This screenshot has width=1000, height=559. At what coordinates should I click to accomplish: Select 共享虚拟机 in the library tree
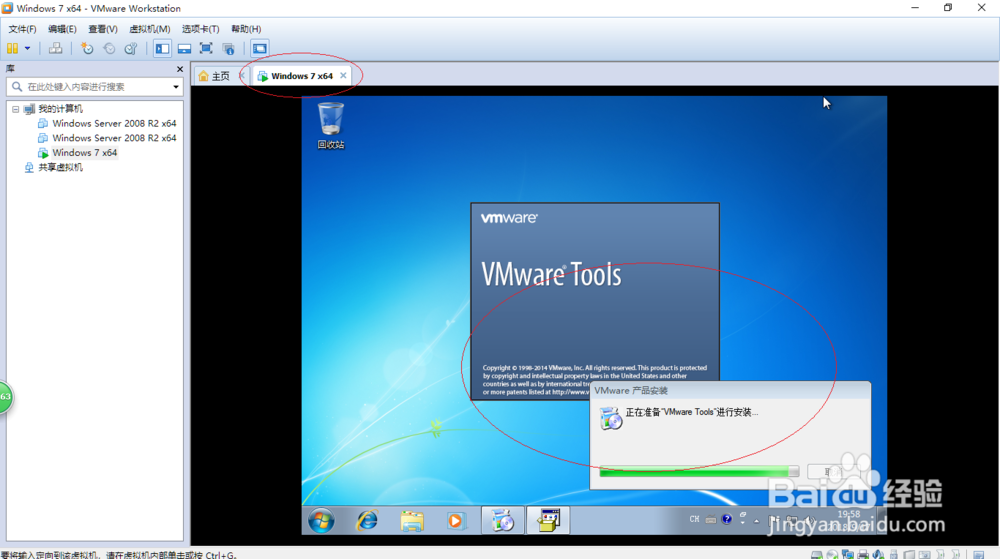click(x=60, y=168)
